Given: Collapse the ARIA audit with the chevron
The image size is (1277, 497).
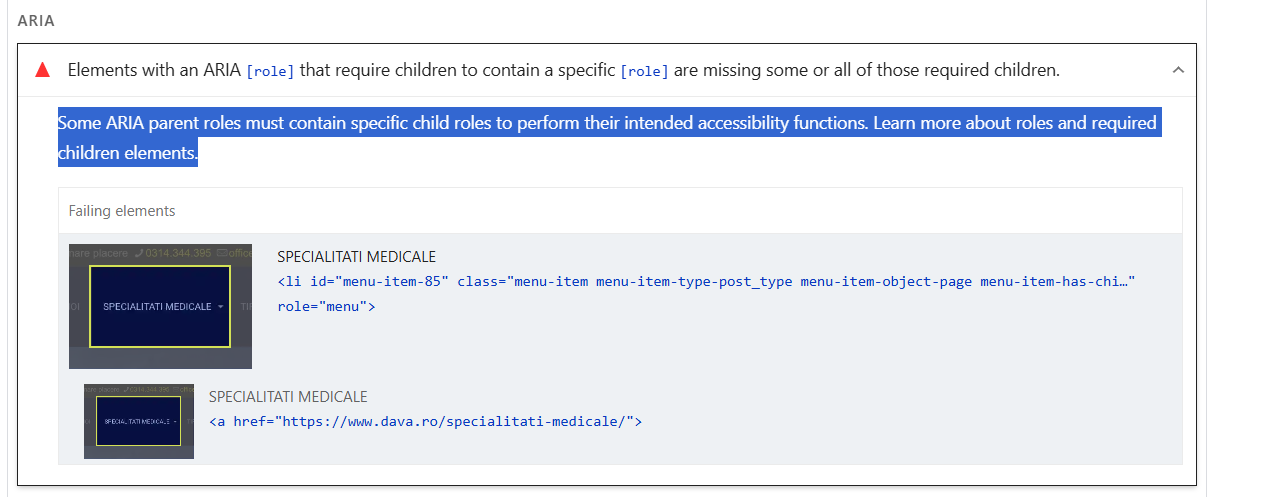Looking at the screenshot, I should [1178, 70].
